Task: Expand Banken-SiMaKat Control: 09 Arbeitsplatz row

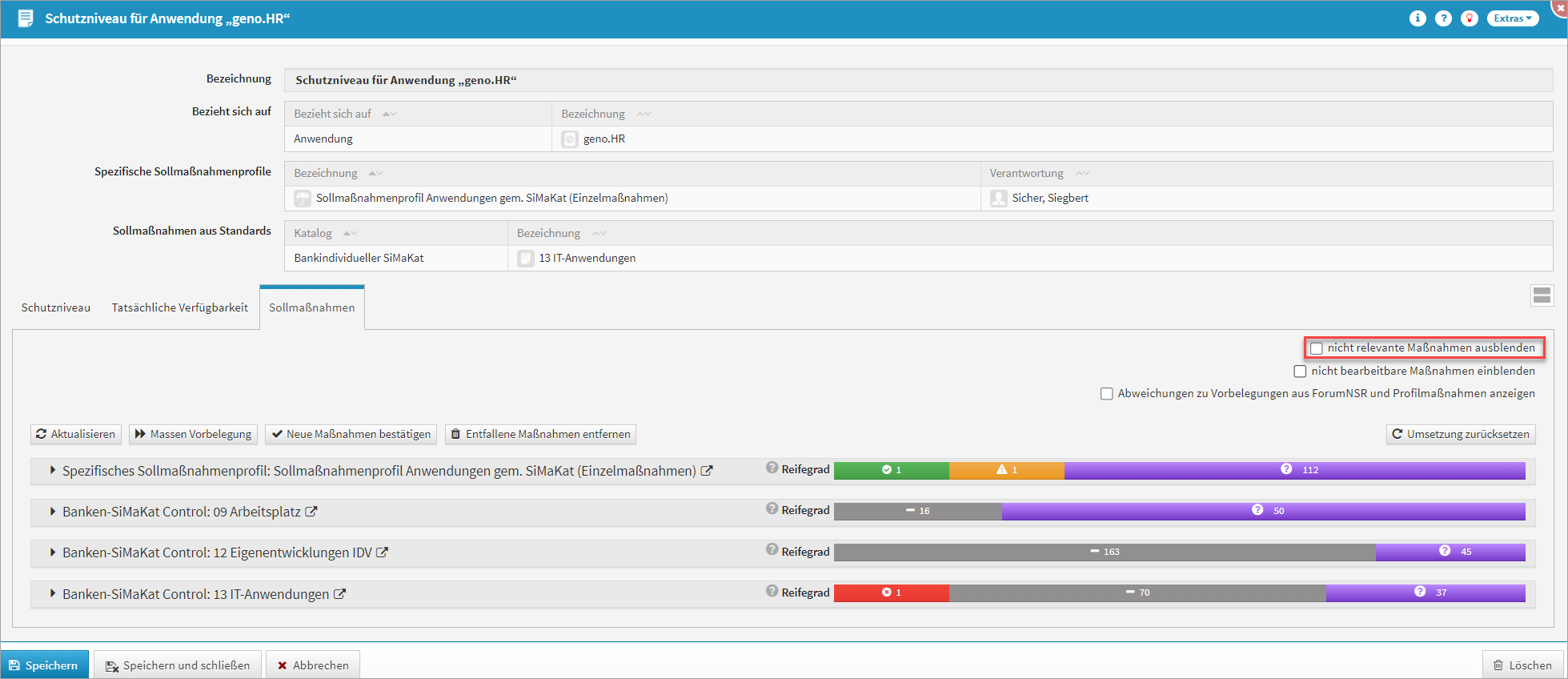Action: (x=53, y=512)
